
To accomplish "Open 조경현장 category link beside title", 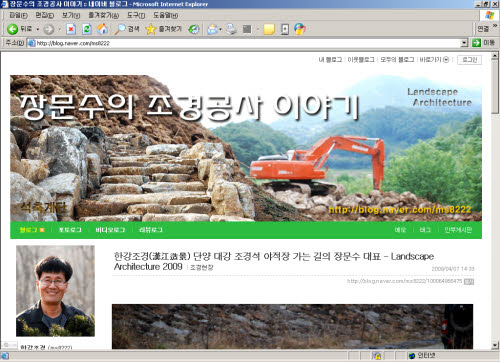I will pos(201,268).
